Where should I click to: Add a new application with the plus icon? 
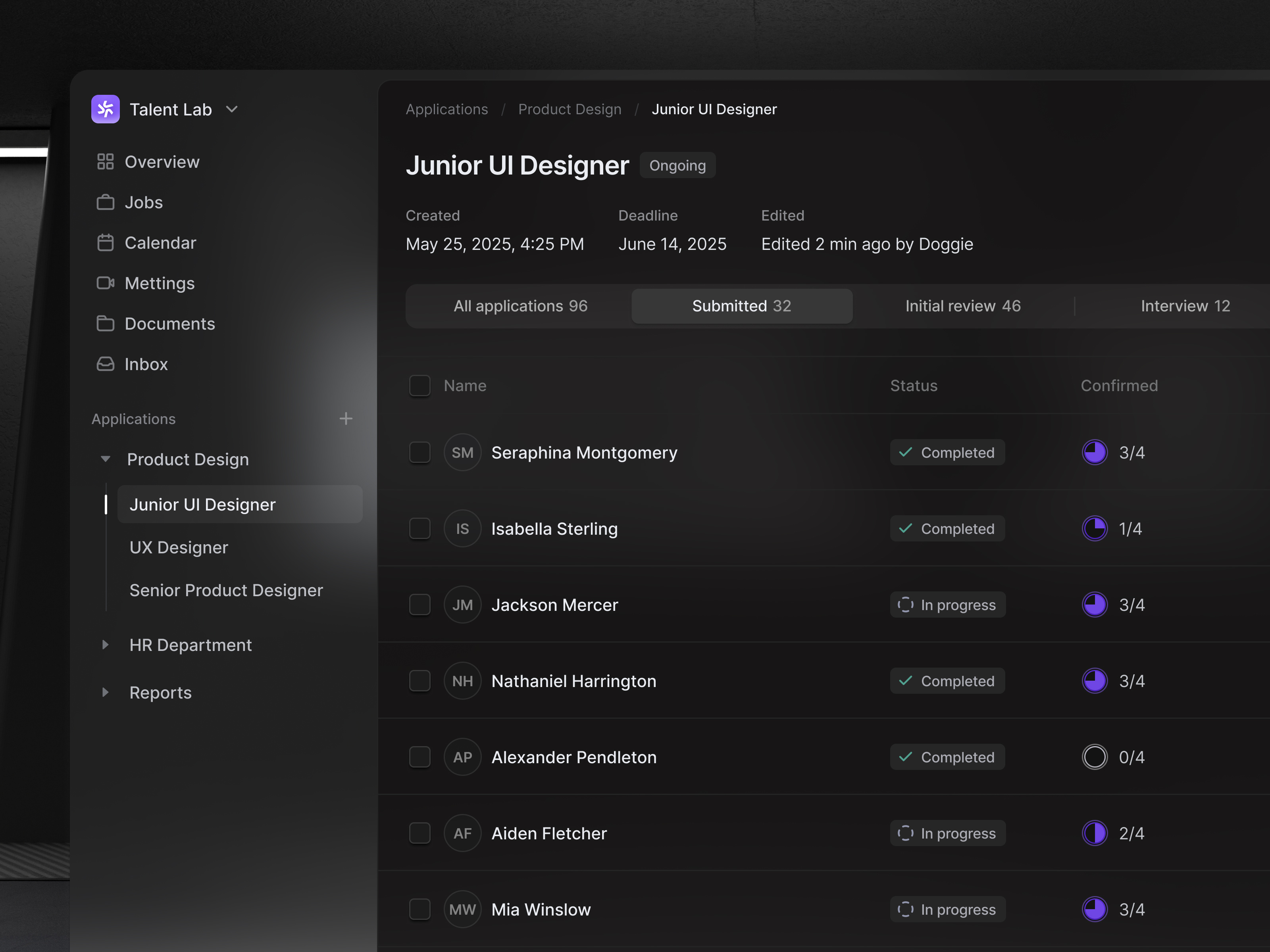(x=346, y=418)
